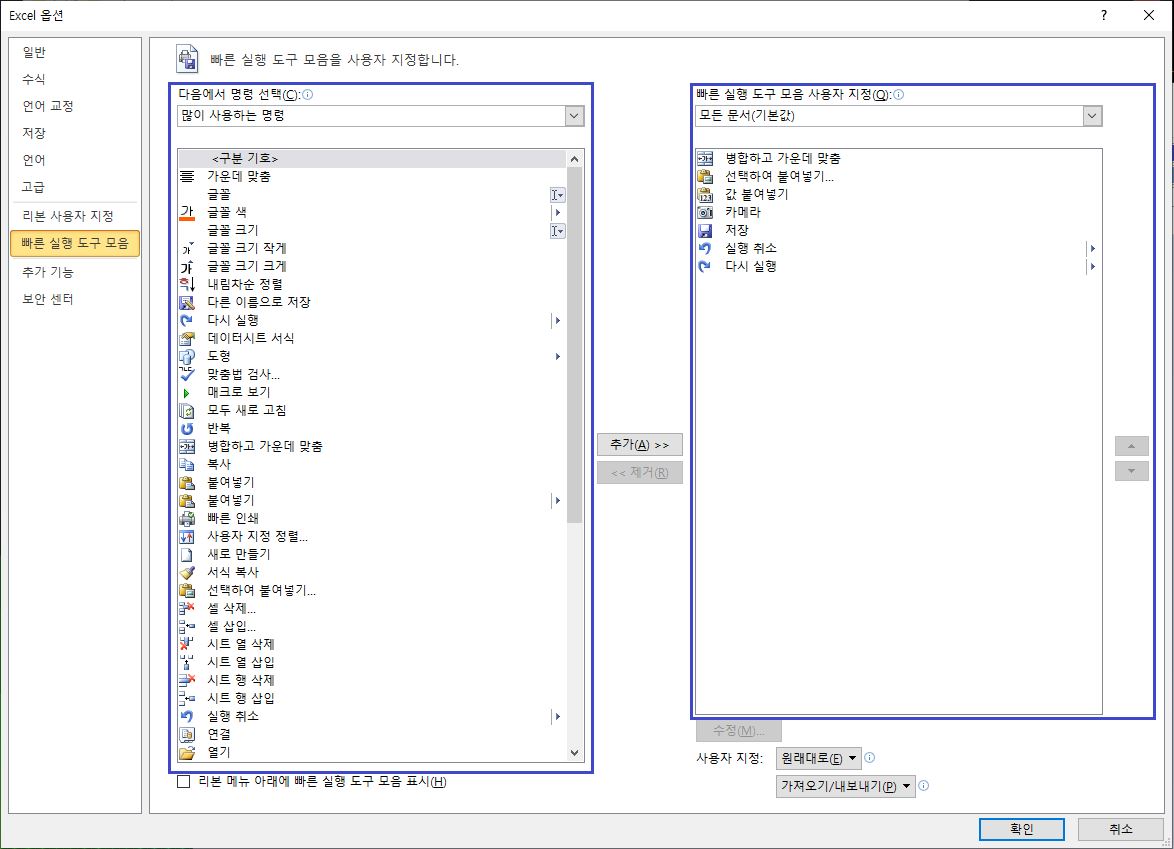
Task: Click the command list scrollbar down arrow
Action: [574, 752]
